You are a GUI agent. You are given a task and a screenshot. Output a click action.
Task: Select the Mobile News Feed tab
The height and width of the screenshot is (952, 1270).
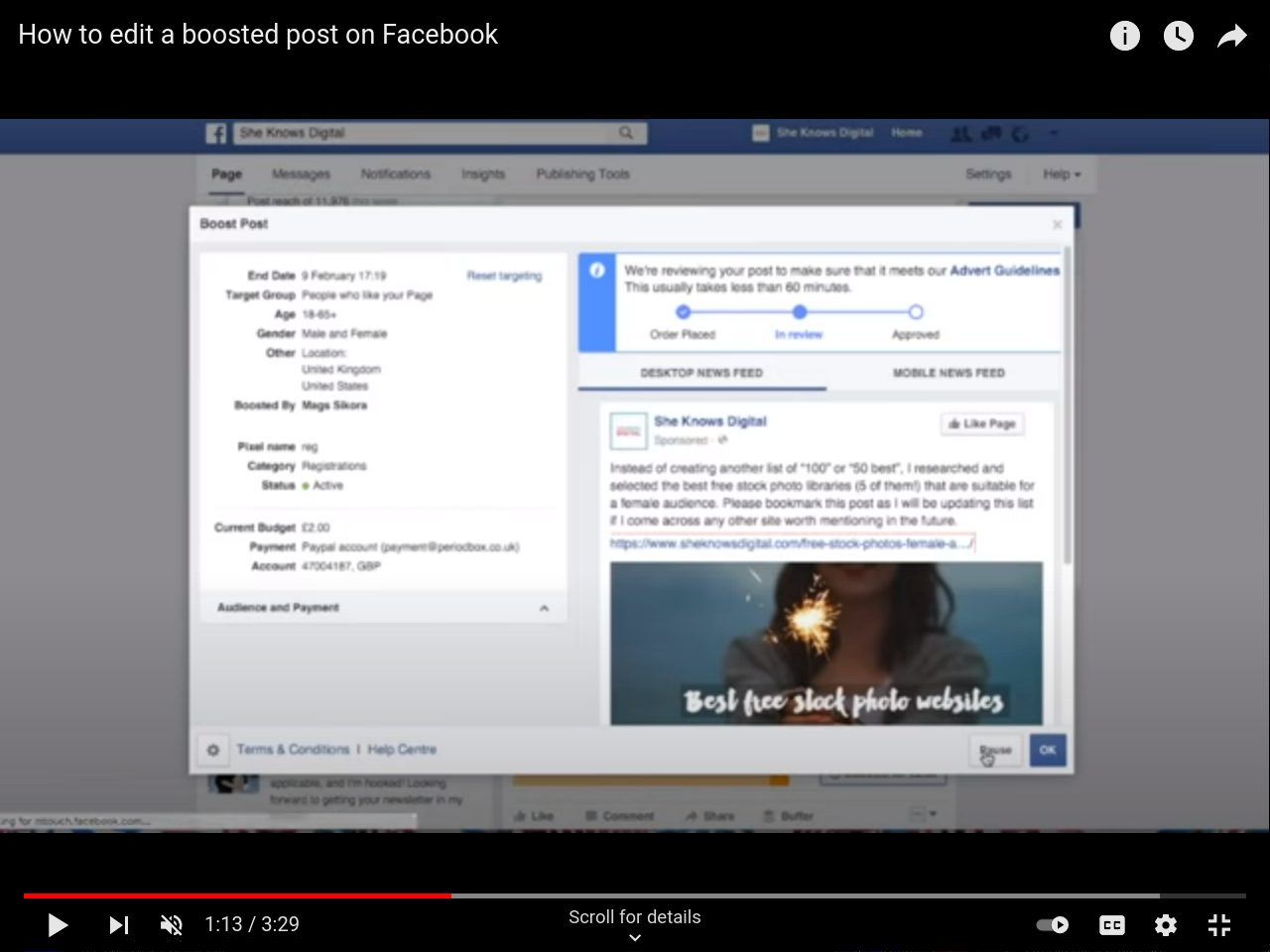click(949, 374)
